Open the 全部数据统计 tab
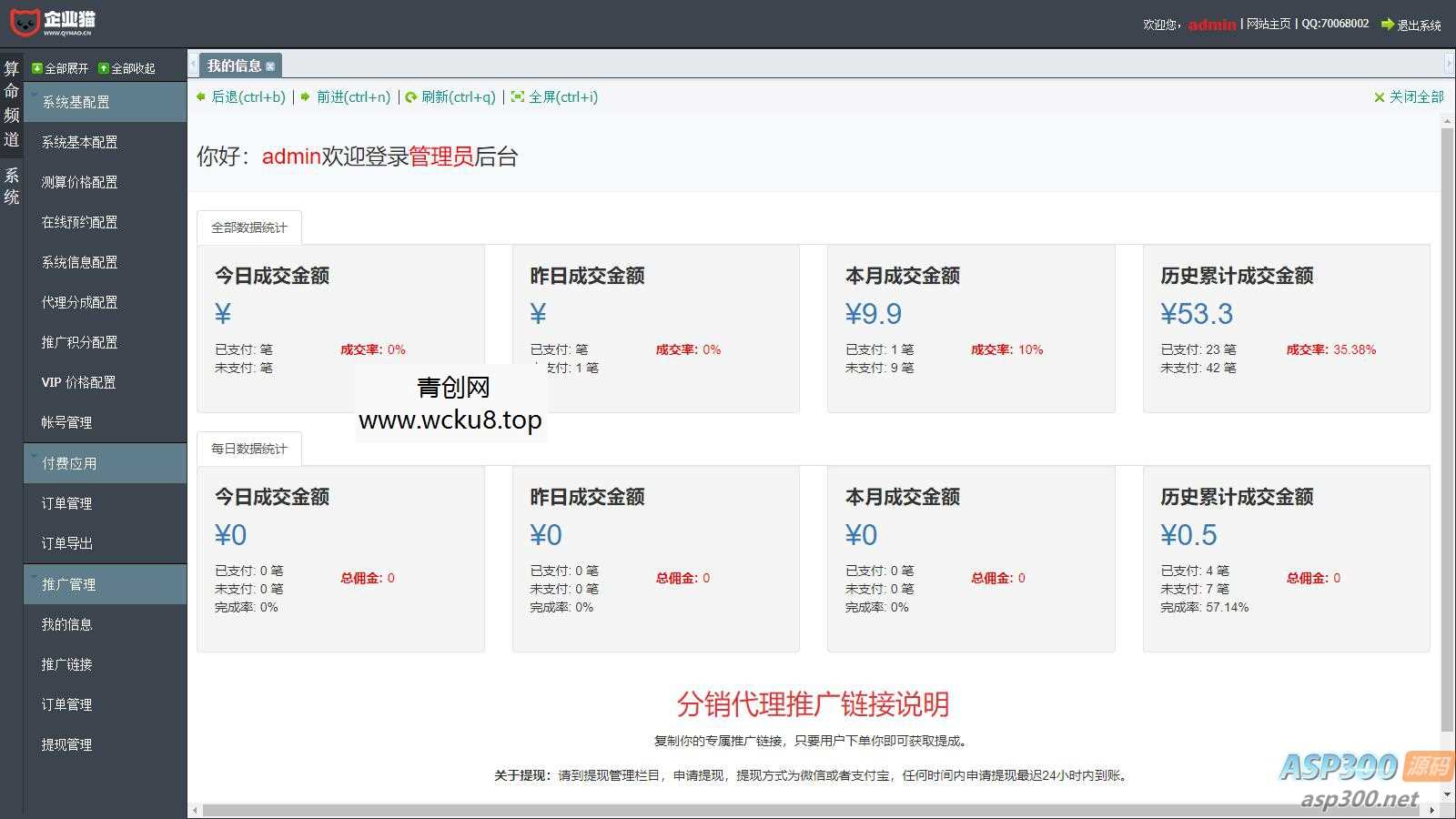This screenshot has height=819, width=1456. [x=248, y=226]
